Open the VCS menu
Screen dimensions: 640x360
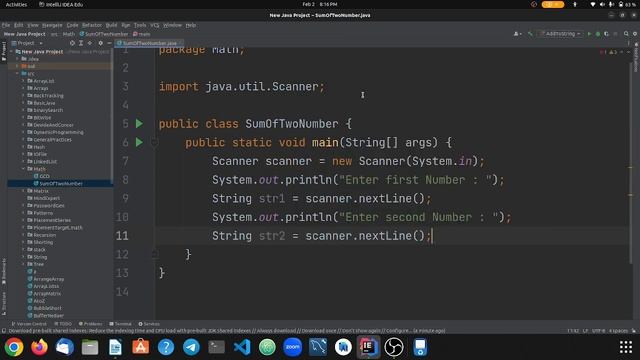coord(155,25)
